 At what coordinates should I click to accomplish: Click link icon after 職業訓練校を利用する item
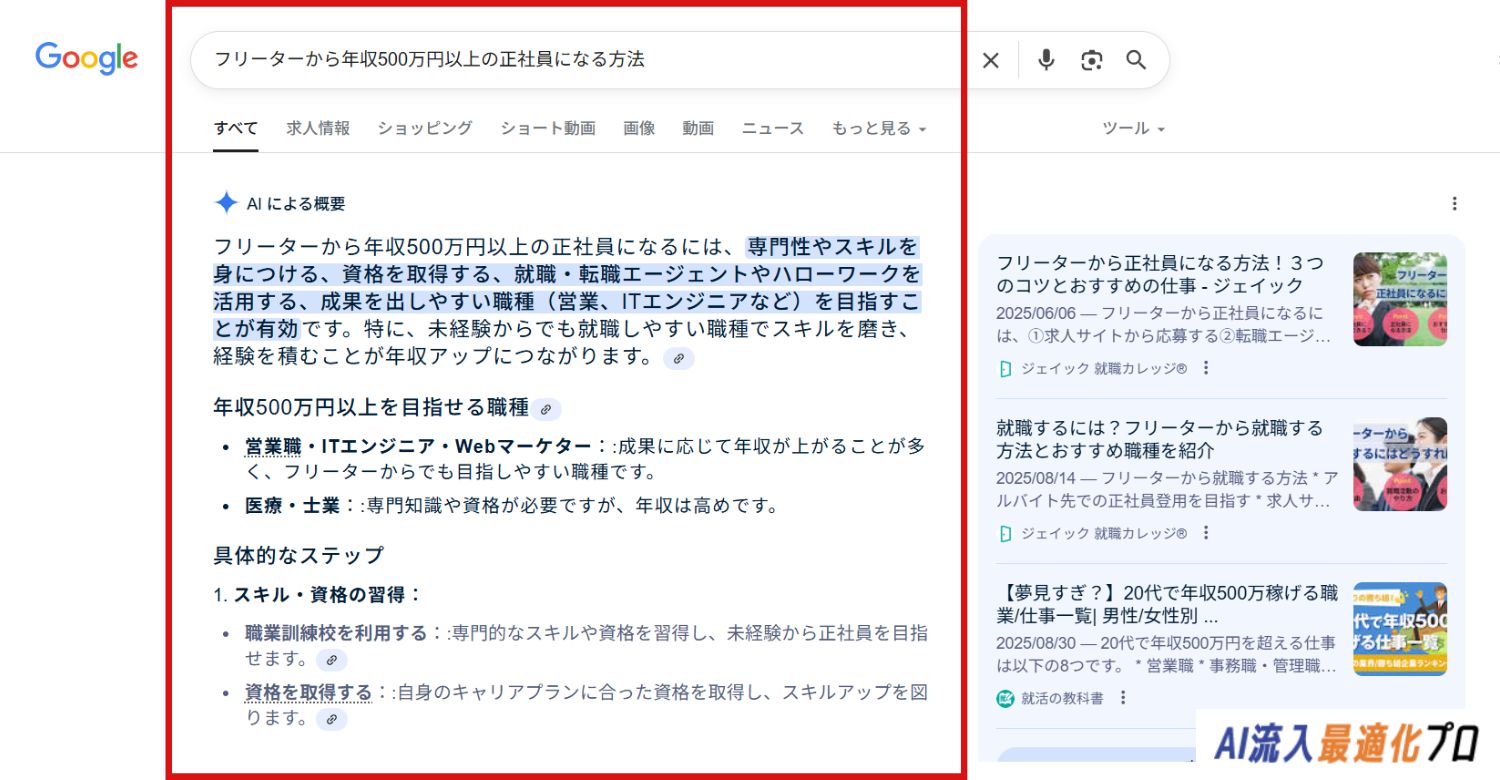332,660
